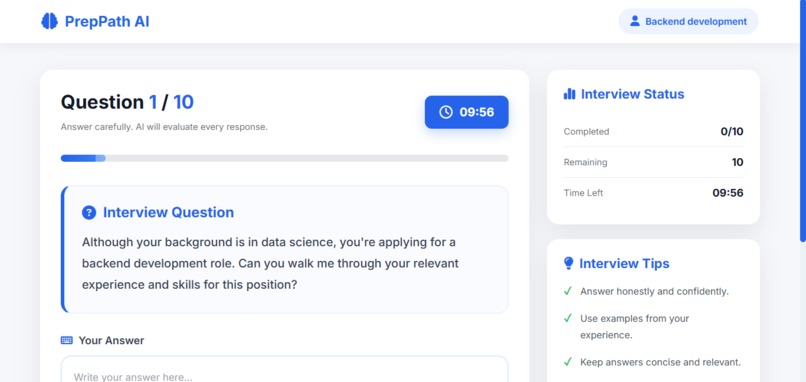Click the keyboard icon beside Your Answer
Screen dimensions: 806x382
click(67, 340)
